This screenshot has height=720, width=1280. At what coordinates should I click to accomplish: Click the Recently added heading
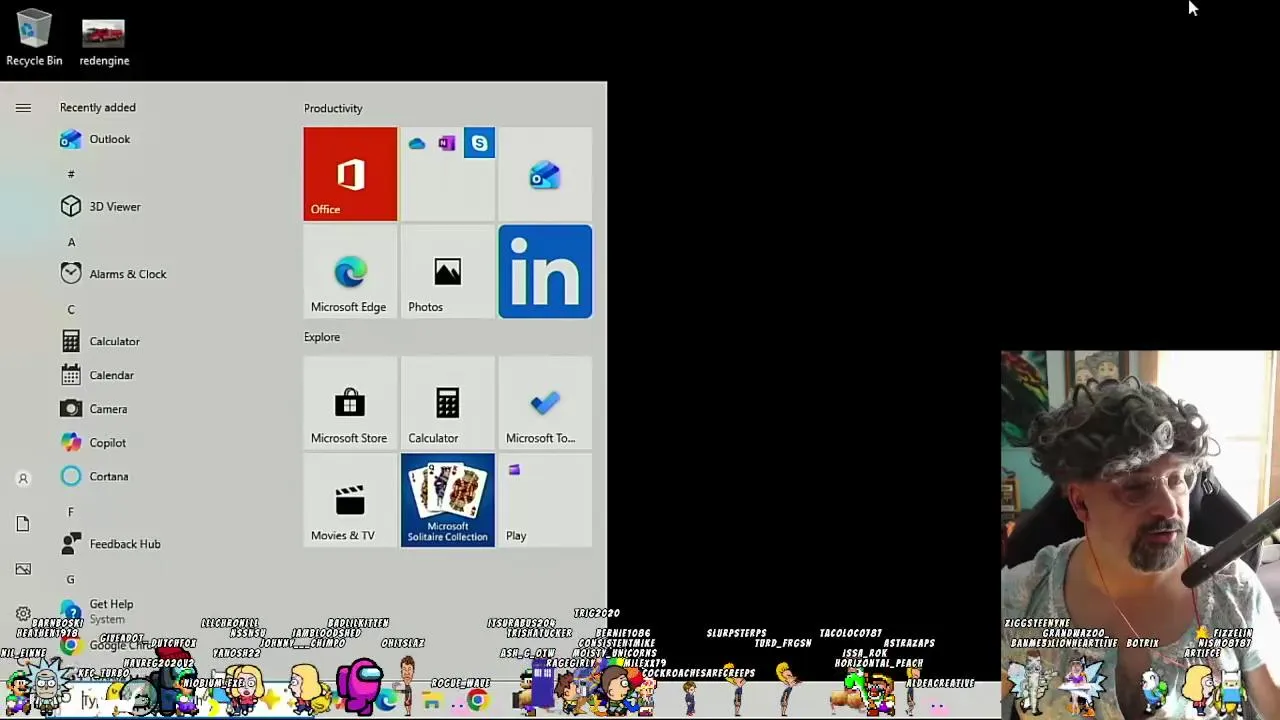pyautogui.click(x=97, y=107)
